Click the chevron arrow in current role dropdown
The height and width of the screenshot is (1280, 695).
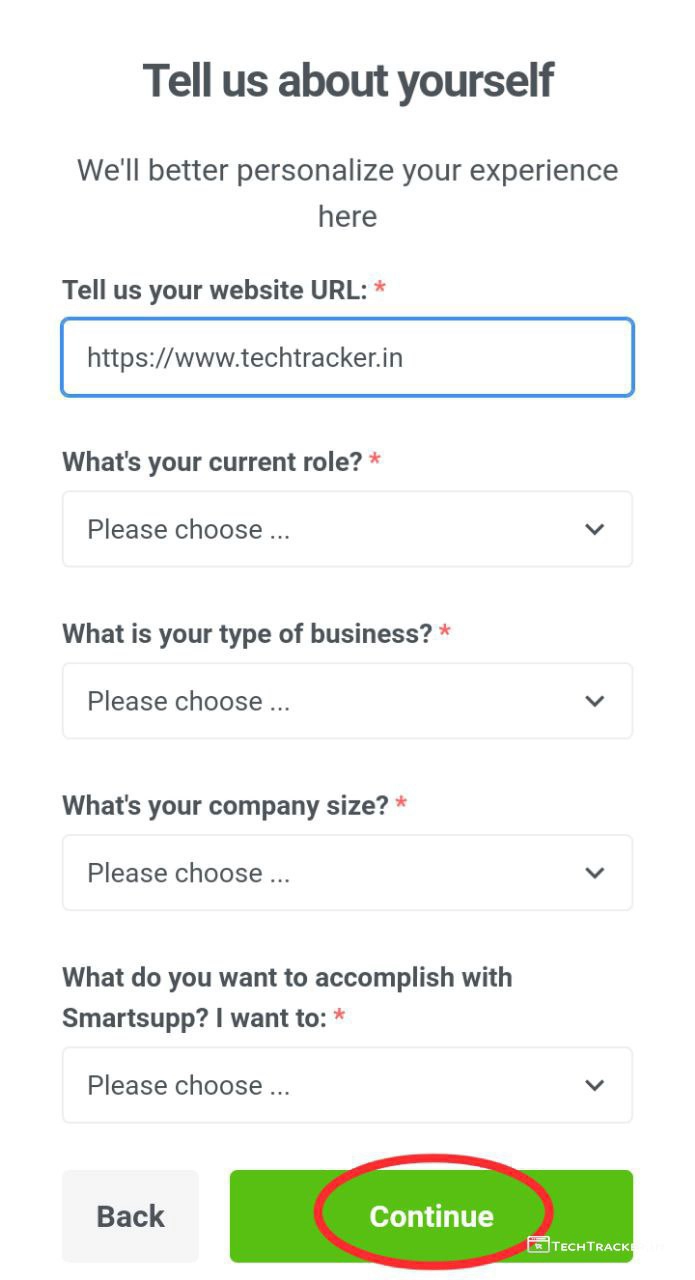coord(595,529)
